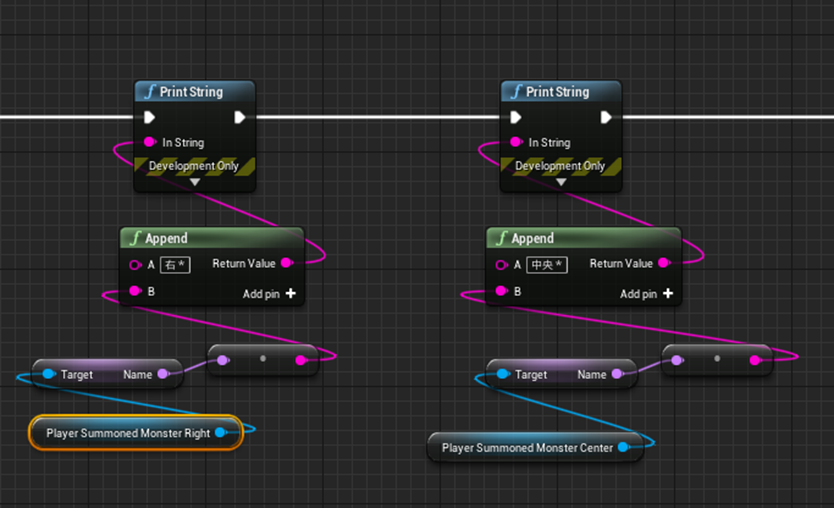The image size is (834, 508).
Task: Expand the left Print String node's advanced options
Action: 195,182
